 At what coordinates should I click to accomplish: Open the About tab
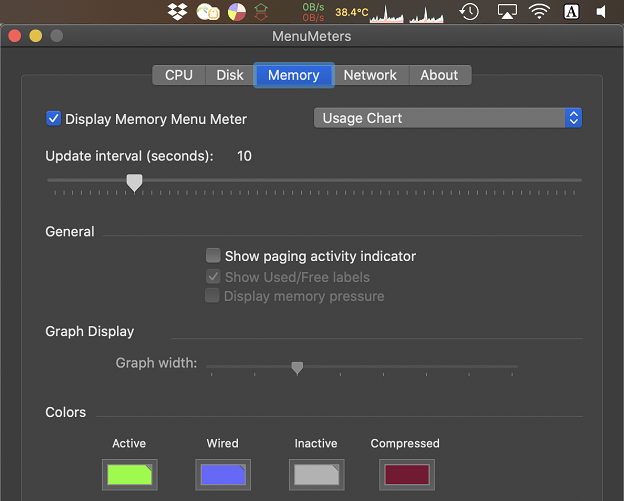(x=439, y=75)
